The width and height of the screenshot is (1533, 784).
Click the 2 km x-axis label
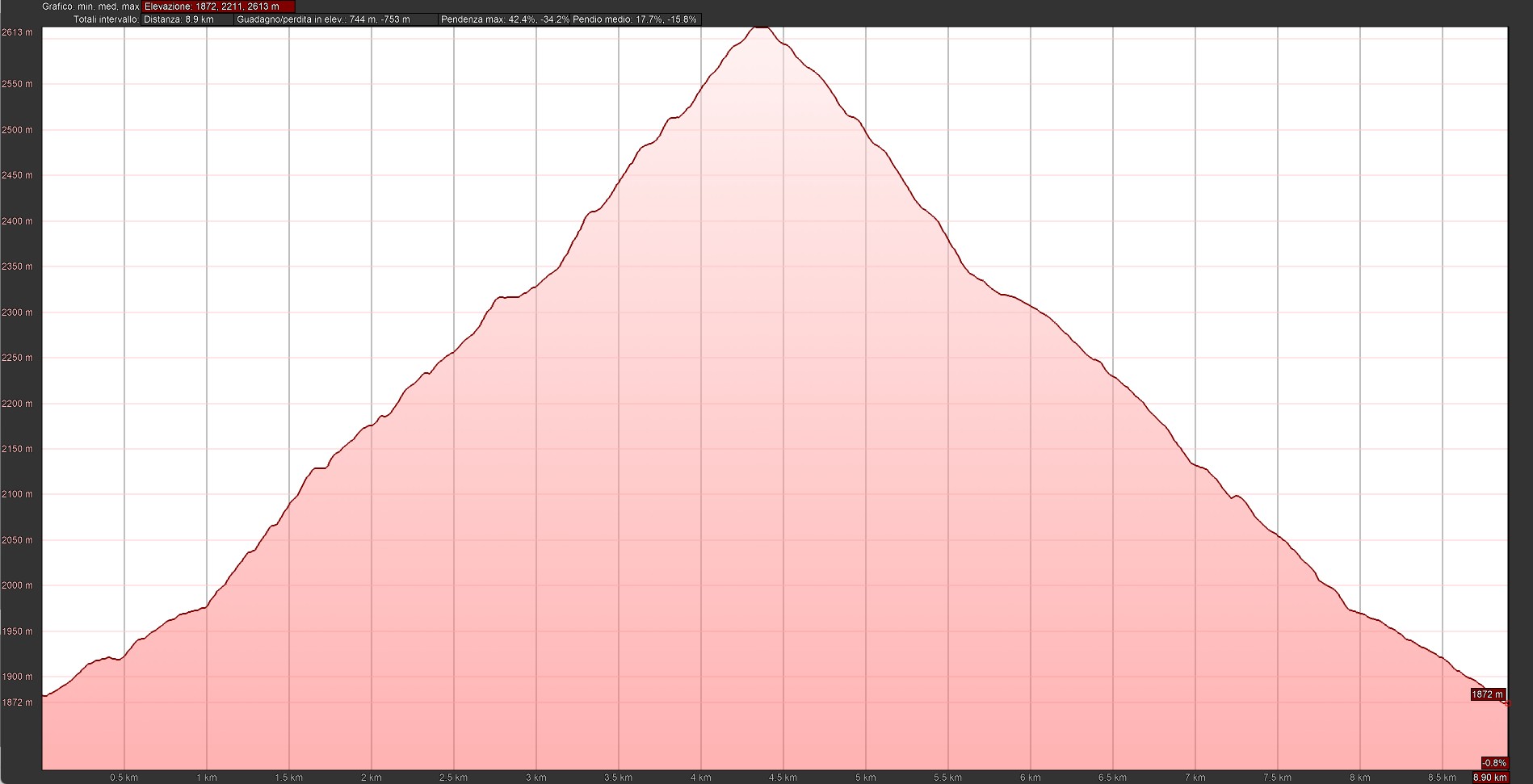click(x=371, y=778)
